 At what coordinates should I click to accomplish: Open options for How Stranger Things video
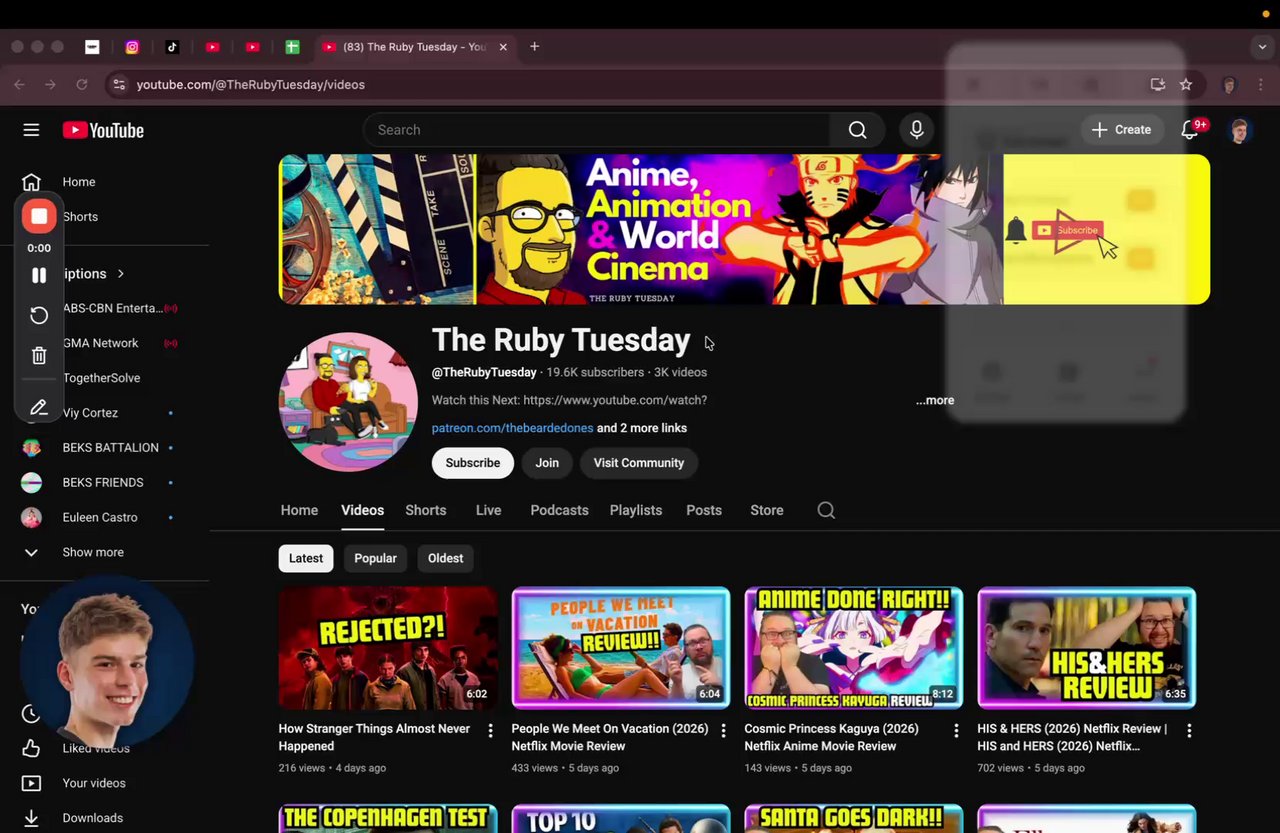point(490,731)
